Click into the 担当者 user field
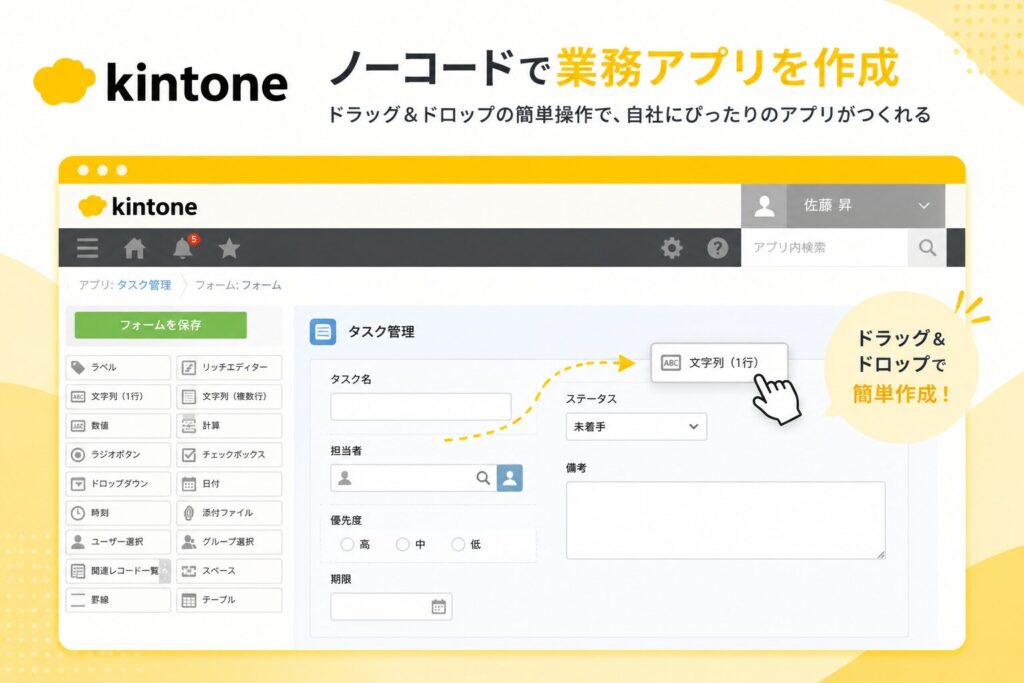Image resolution: width=1024 pixels, height=683 pixels. (413, 478)
